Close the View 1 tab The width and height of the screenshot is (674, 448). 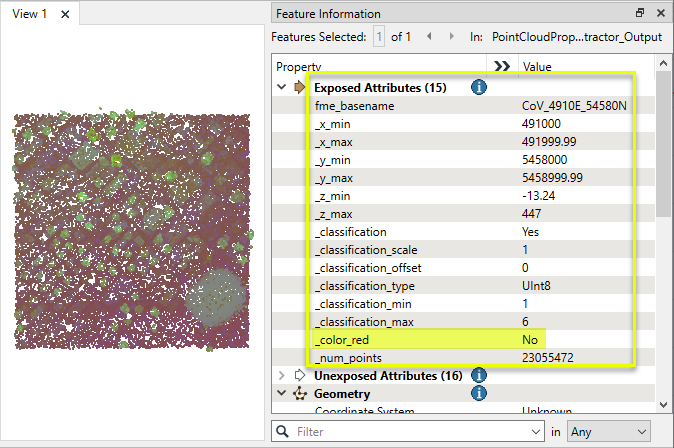click(x=65, y=15)
